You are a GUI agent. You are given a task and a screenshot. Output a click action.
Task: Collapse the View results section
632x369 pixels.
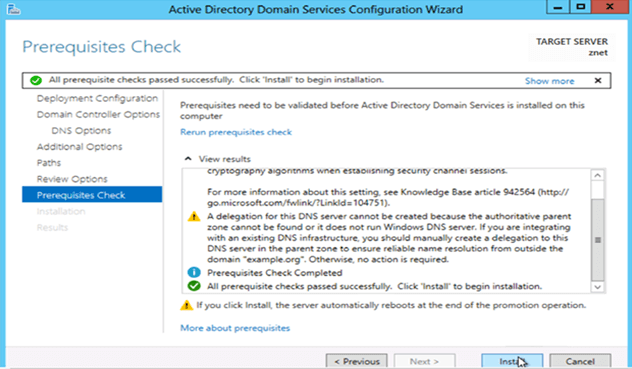[x=188, y=159]
